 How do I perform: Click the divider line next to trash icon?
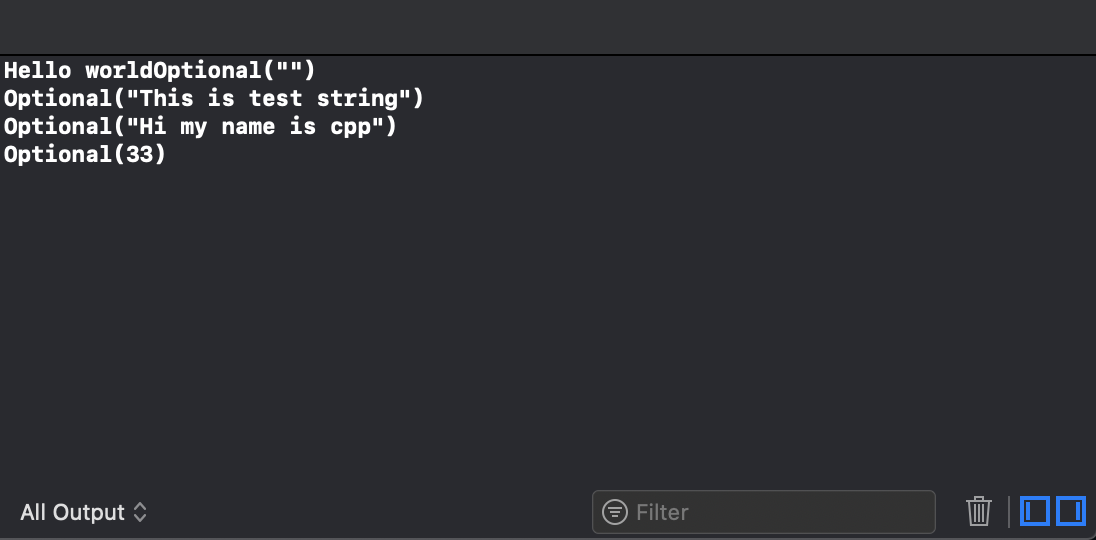pyautogui.click(x=1008, y=511)
